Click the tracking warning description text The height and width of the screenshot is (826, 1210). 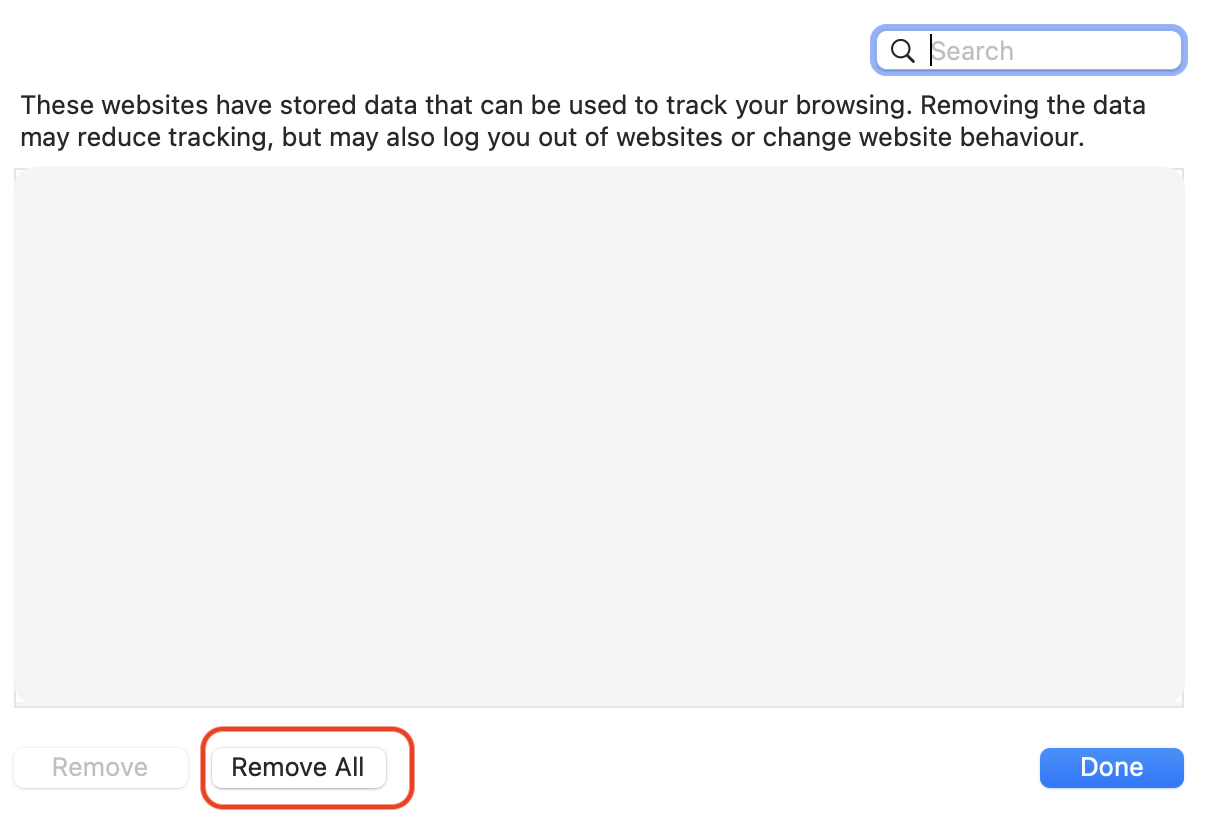584,120
